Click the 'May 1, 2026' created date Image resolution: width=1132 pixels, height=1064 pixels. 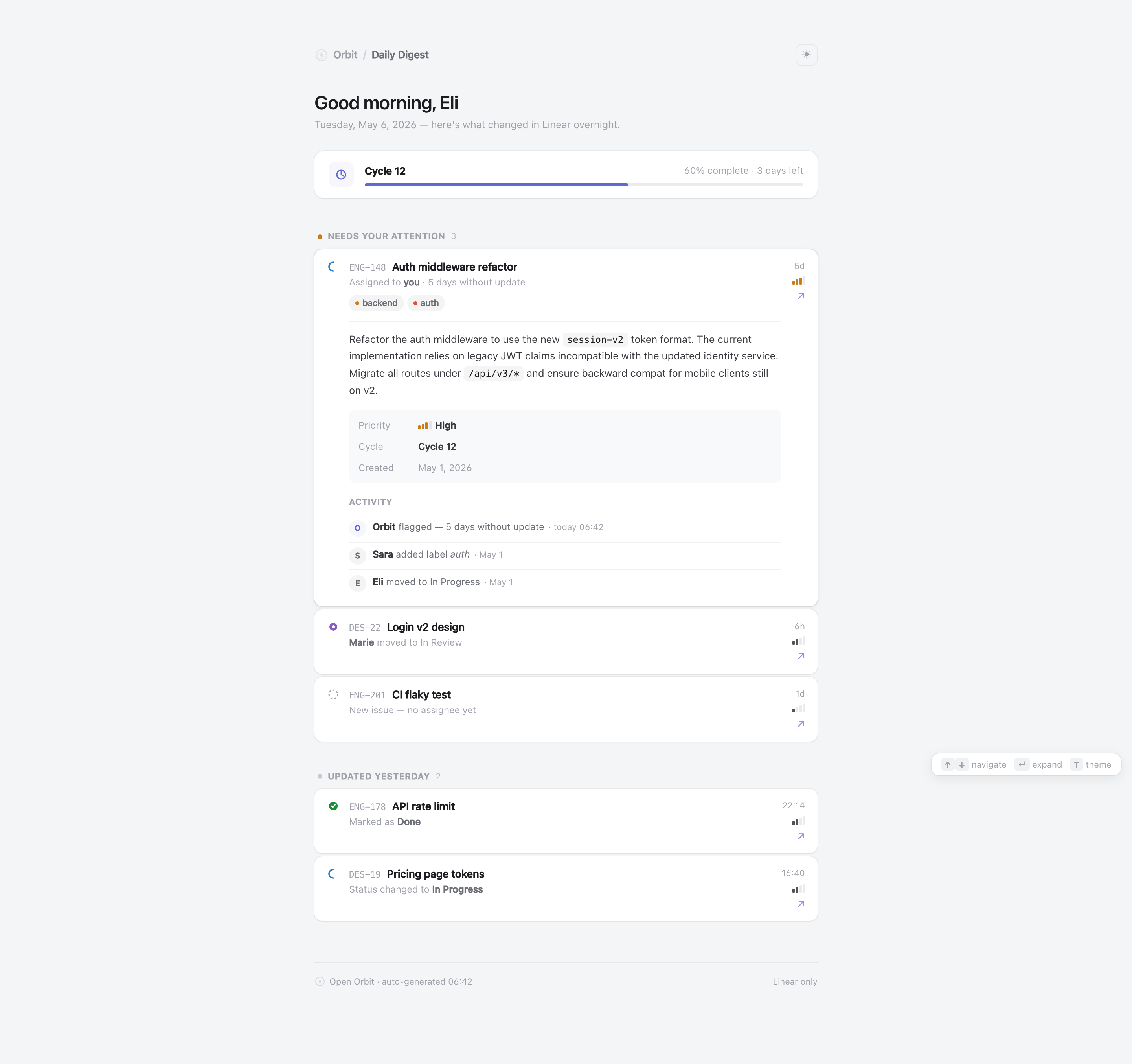445,468
